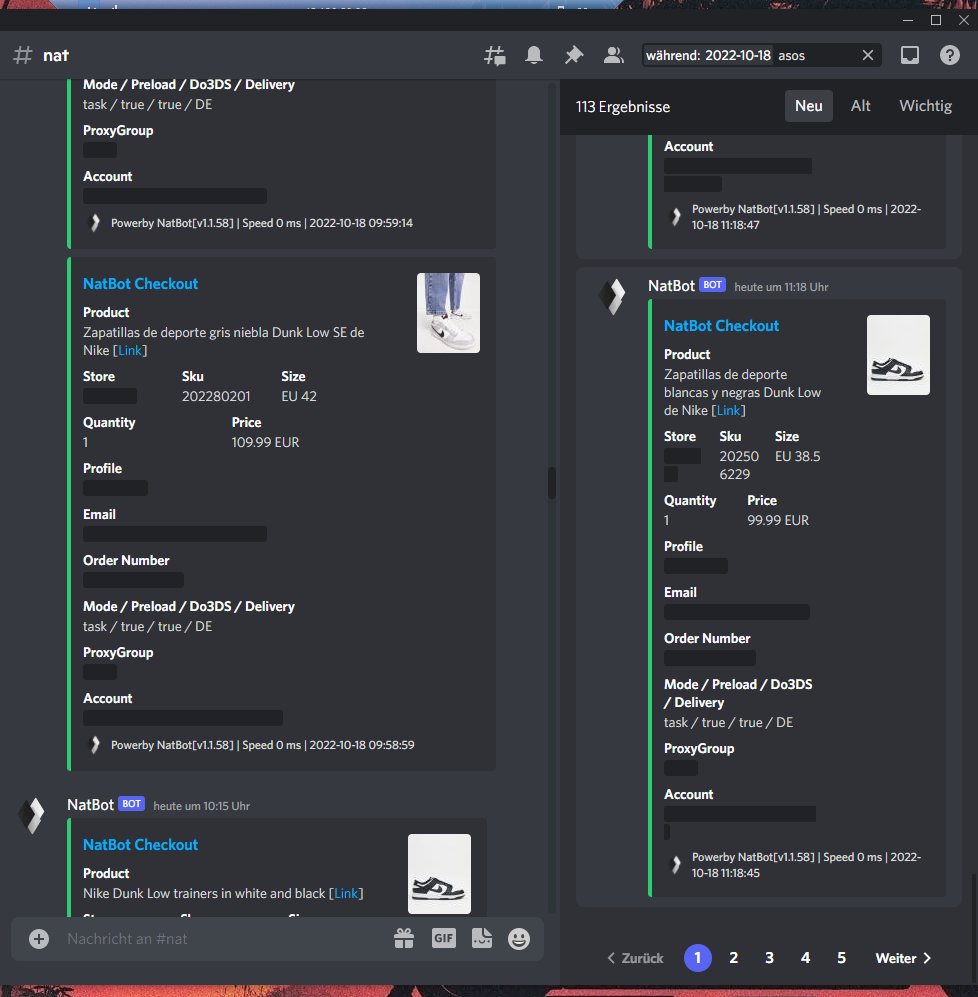Image resolution: width=978 pixels, height=997 pixels.
Task: Click the Sku value 202280201
Action: coord(216,396)
